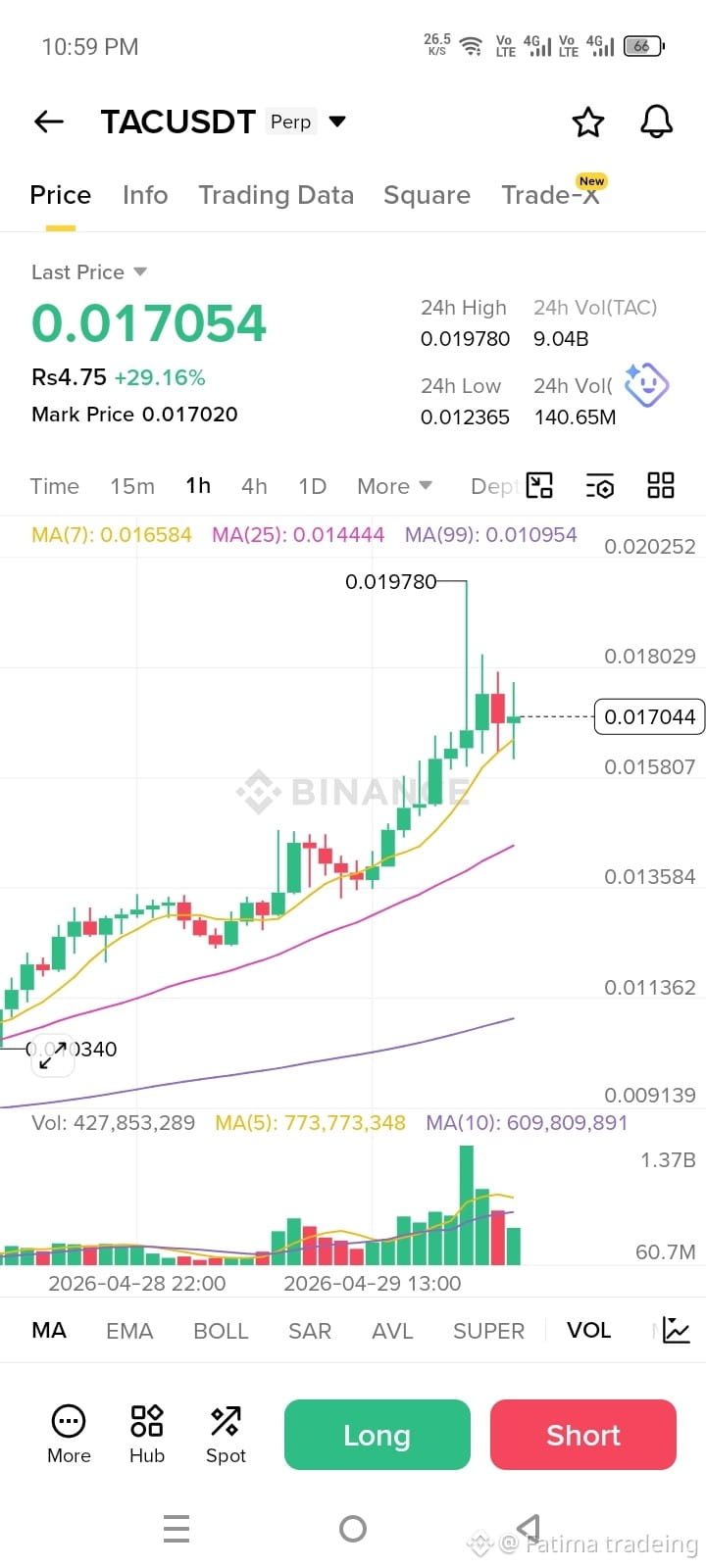Tap 24h Low value 0.012365

pos(465,417)
